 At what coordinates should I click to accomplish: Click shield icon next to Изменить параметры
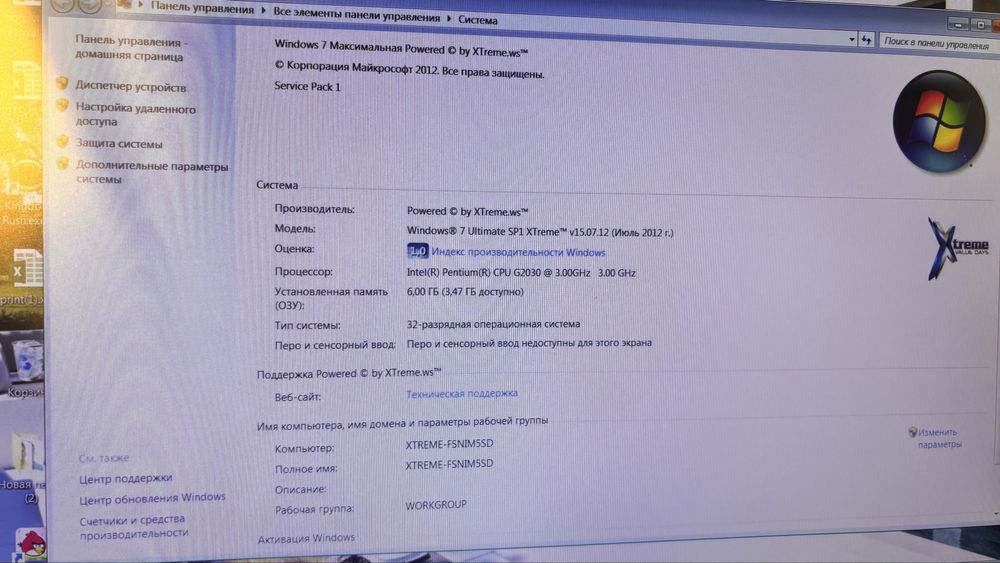[912, 432]
